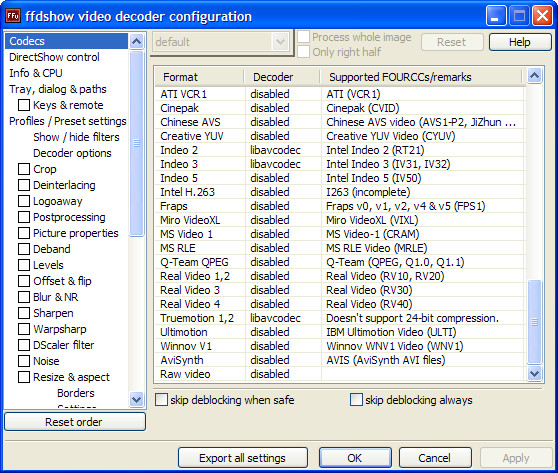
Task: Click Supported FOURCCs/remarks column header
Action: click(x=421, y=77)
